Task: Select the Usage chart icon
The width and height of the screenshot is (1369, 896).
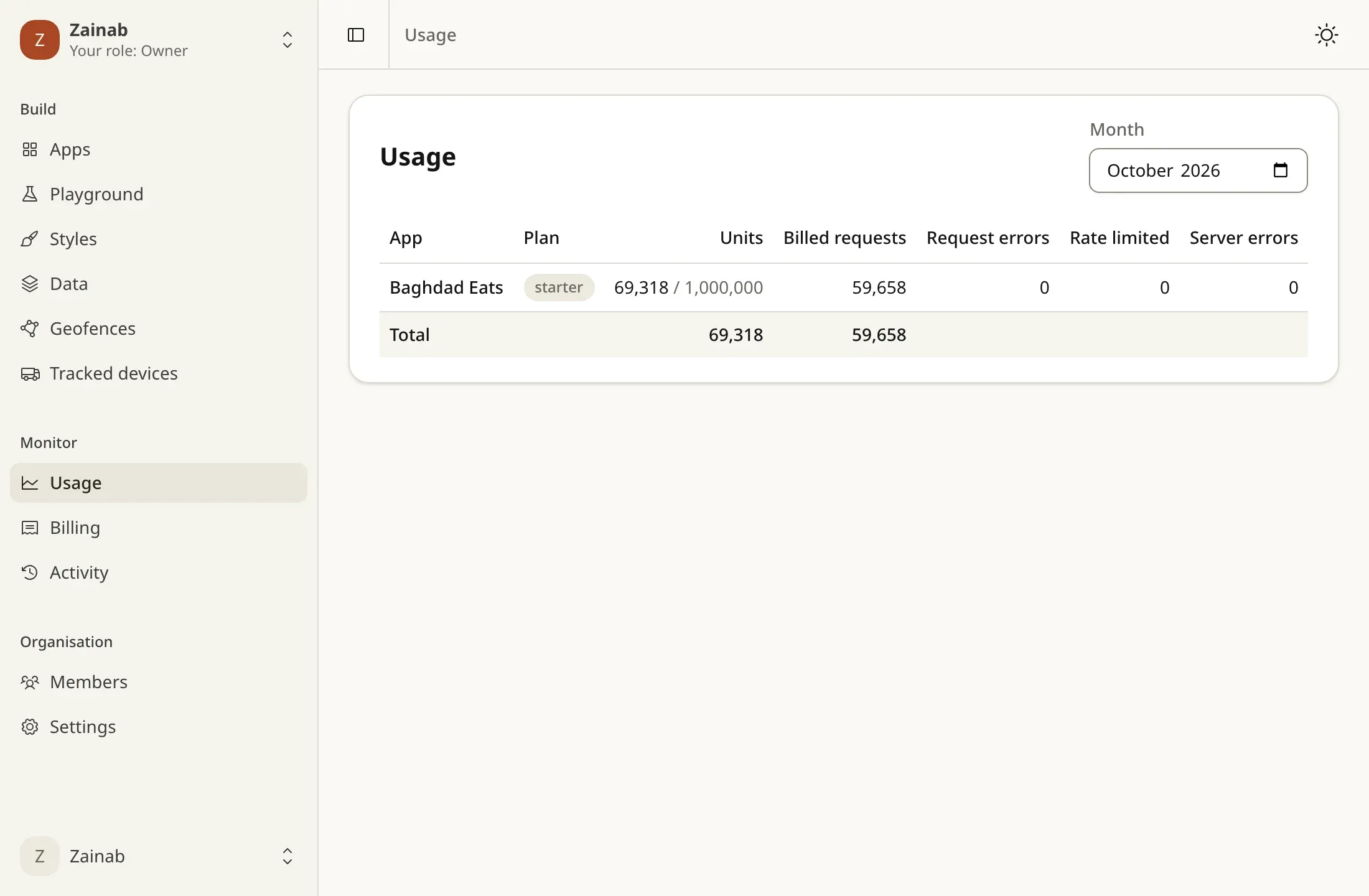Action: click(x=30, y=483)
